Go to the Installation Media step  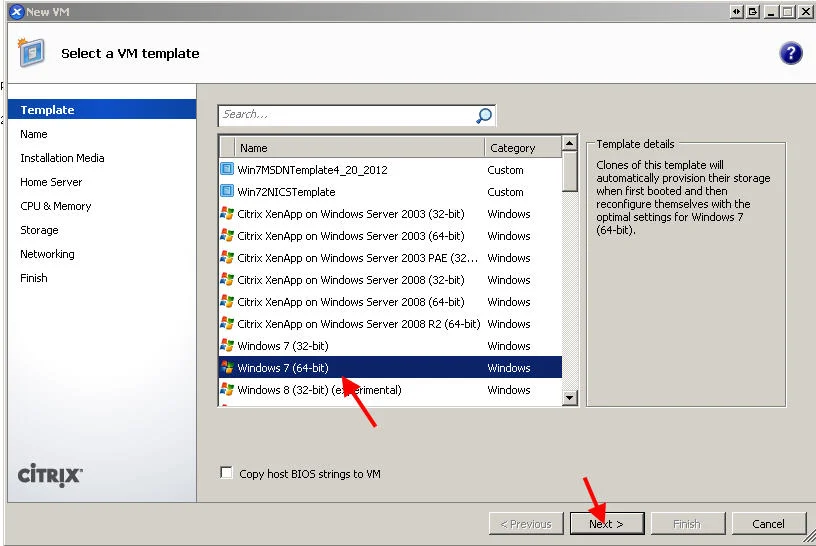tap(62, 158)
